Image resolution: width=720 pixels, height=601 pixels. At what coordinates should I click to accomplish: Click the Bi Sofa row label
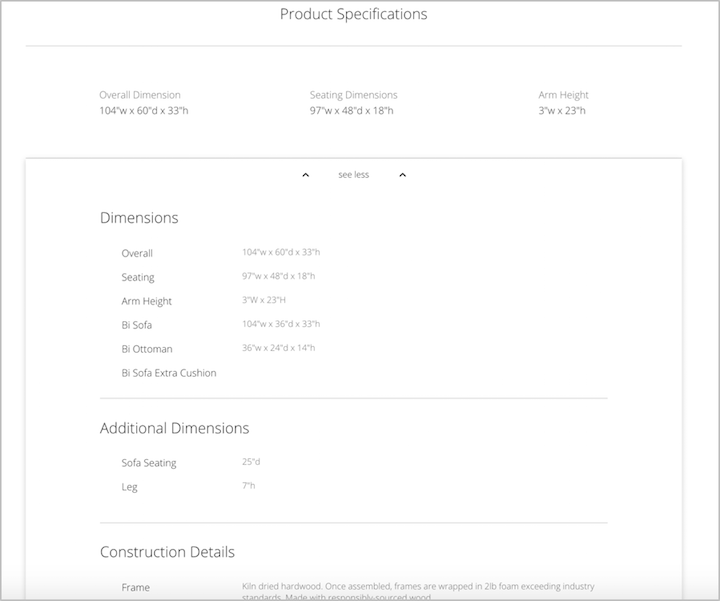[136, 325]
